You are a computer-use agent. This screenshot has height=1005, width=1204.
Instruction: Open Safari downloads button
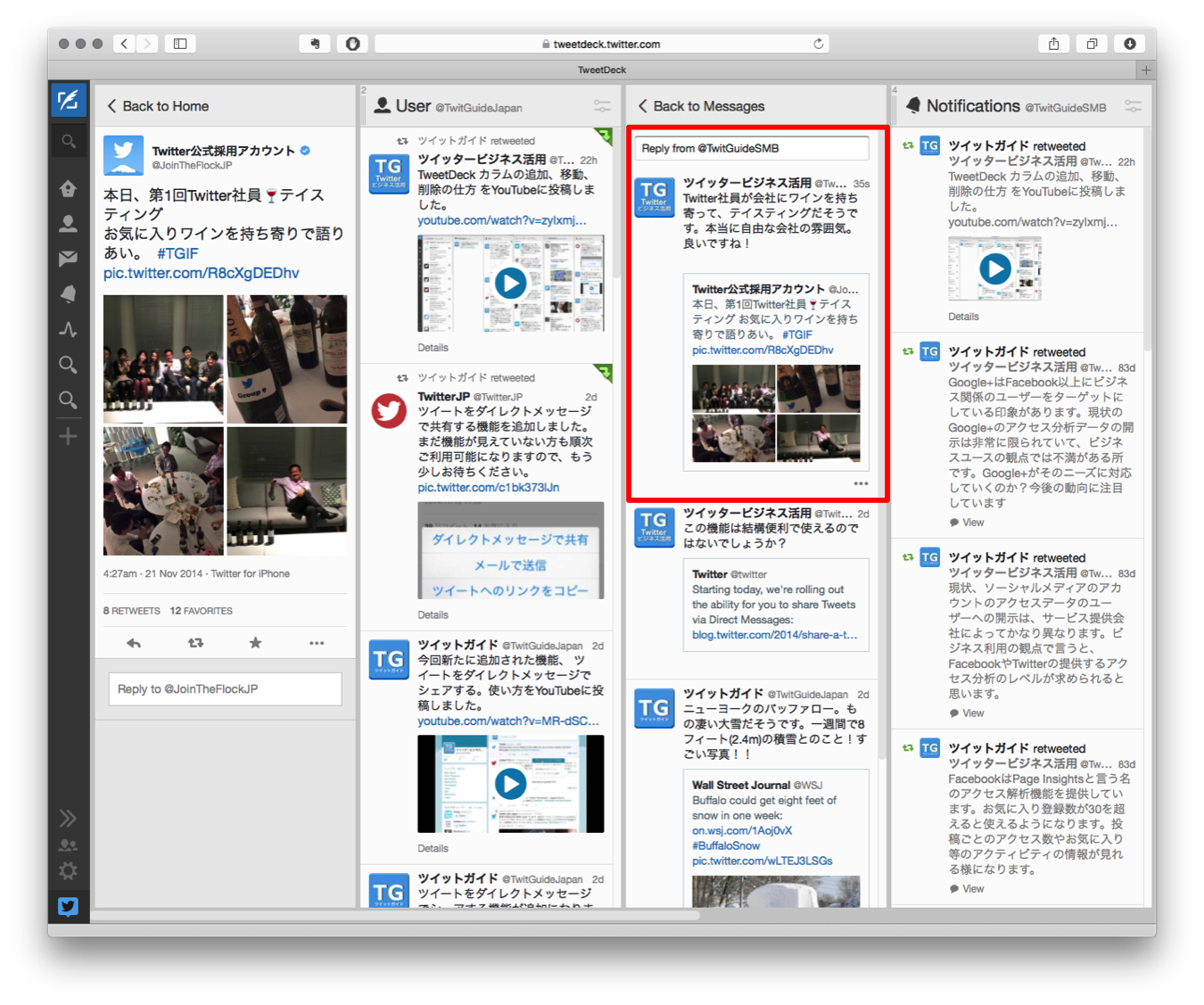tap(1129, 44)
